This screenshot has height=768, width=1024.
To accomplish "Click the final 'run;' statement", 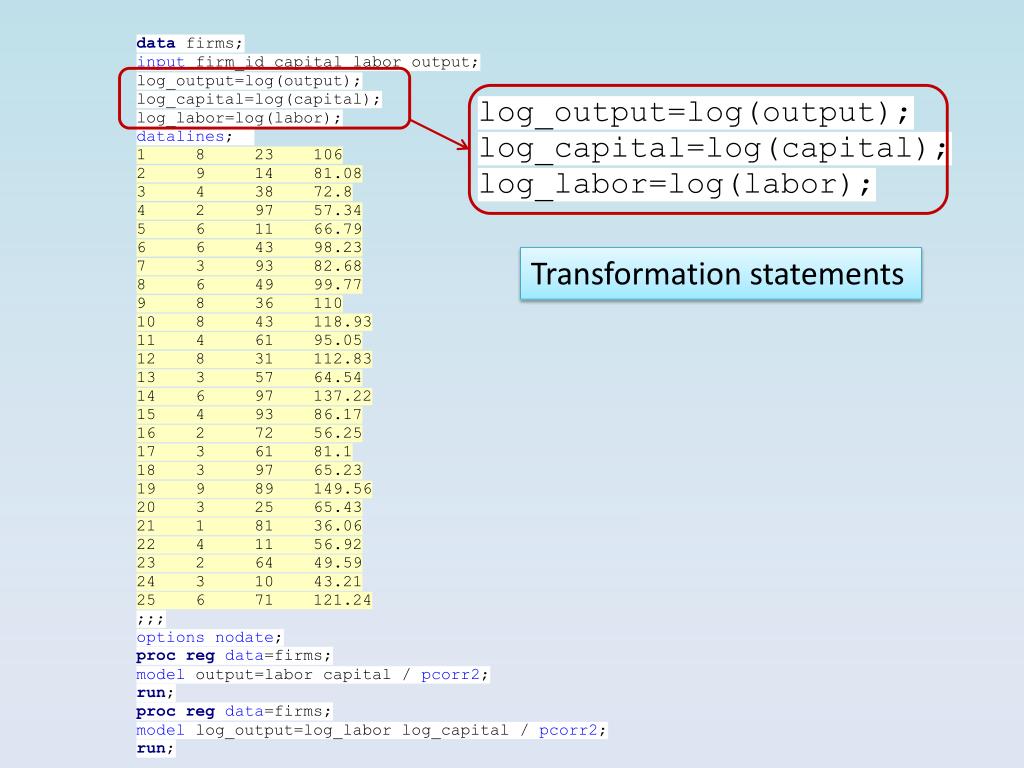I will [x=155, y=748].
